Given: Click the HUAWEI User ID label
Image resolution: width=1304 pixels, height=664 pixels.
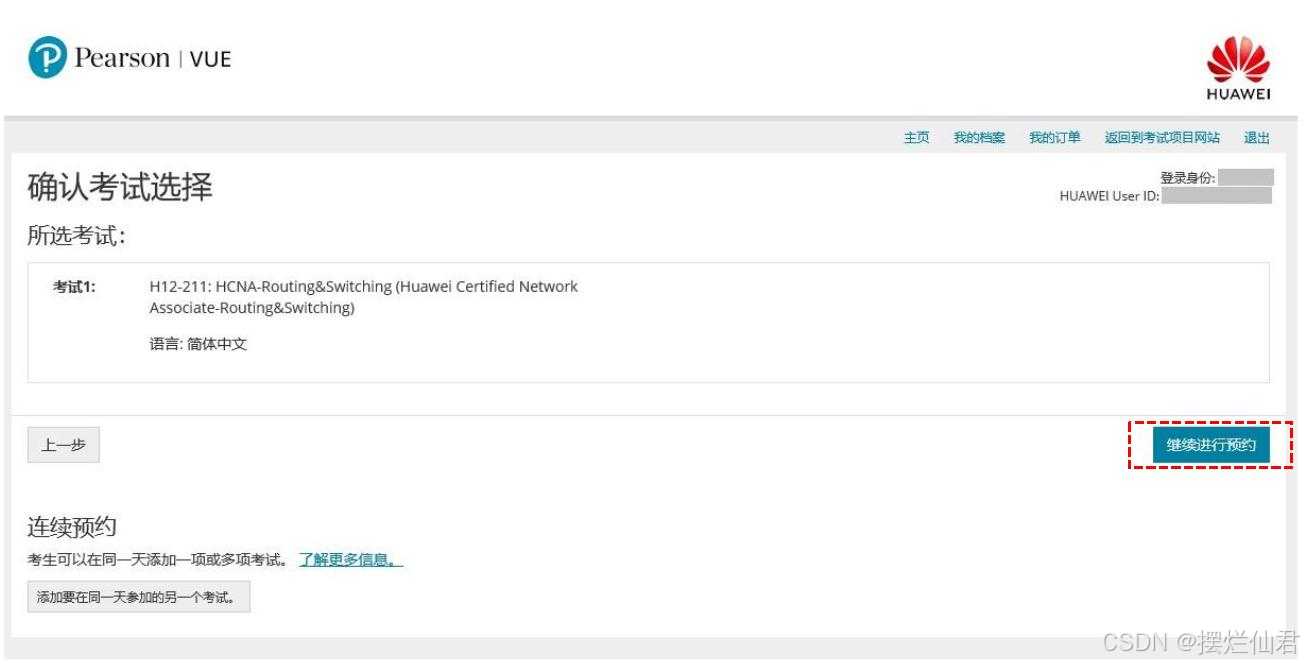Looking at the screenshot, I should pos(1109,196).
